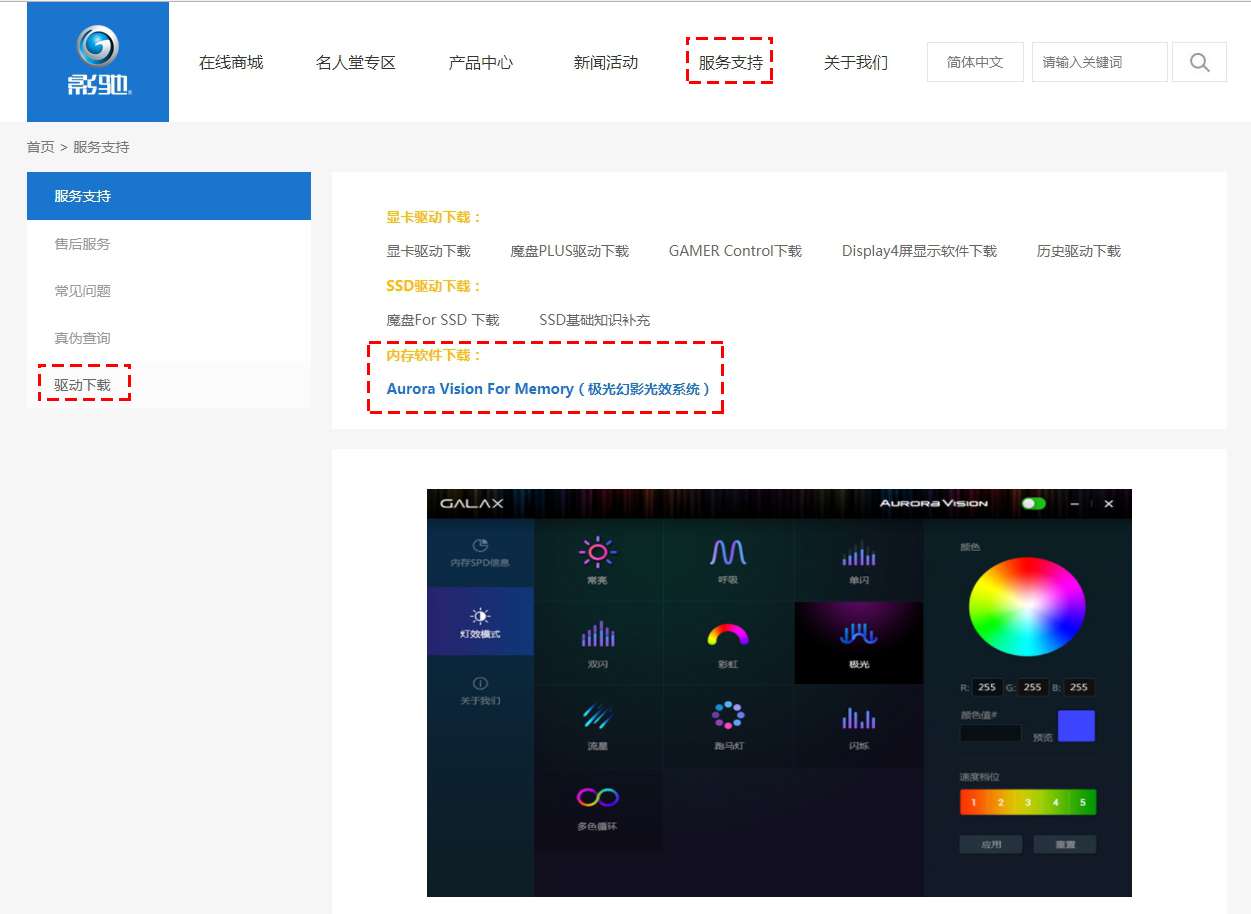Open Aurora Vision For Memory download link
This screenshot has width=1251, height=914.
pyautogui.click(x=548, y=389)
